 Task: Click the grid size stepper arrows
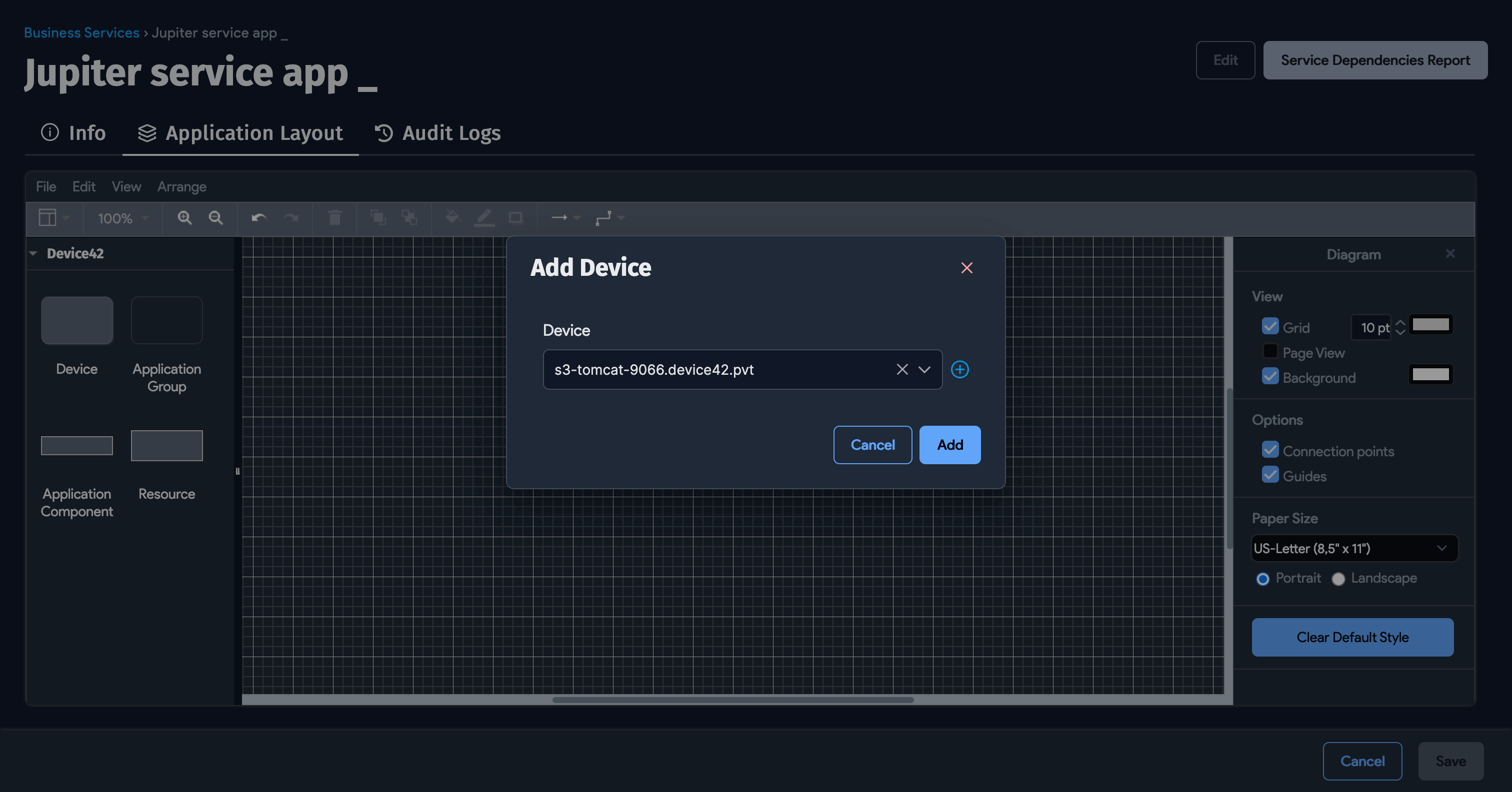tap(1400, 327)
